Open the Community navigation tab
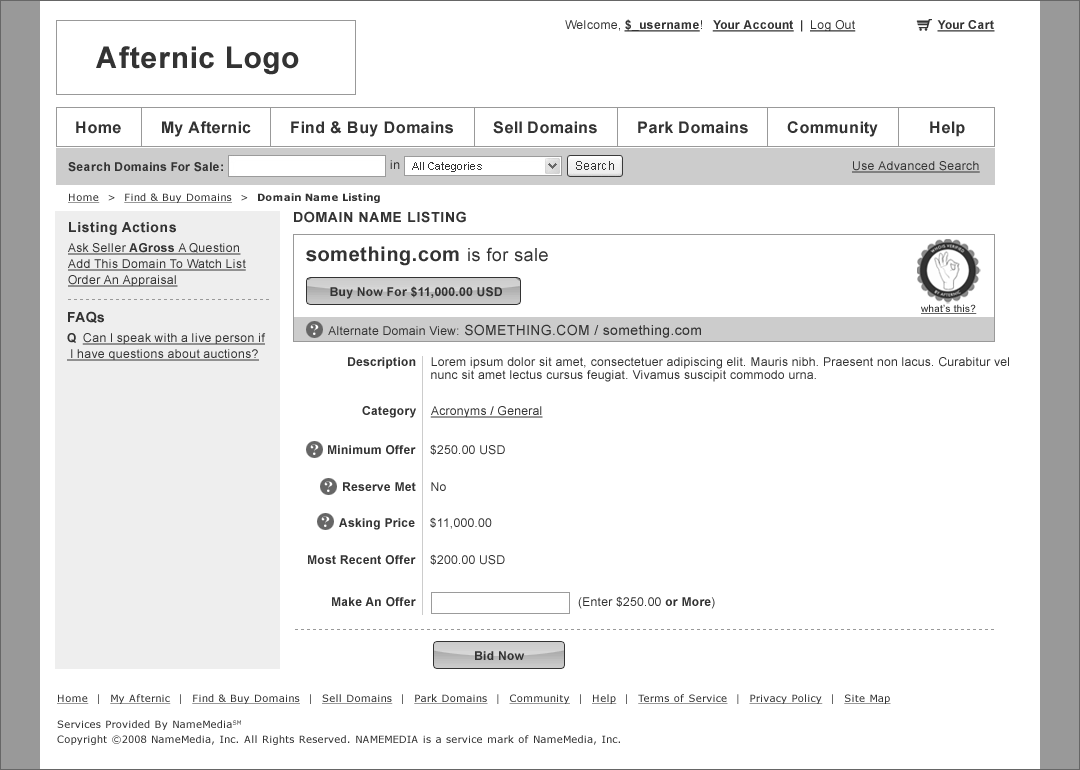Image resolution: width=1080 pixels, height=770 pixels. tap(832, 127)
